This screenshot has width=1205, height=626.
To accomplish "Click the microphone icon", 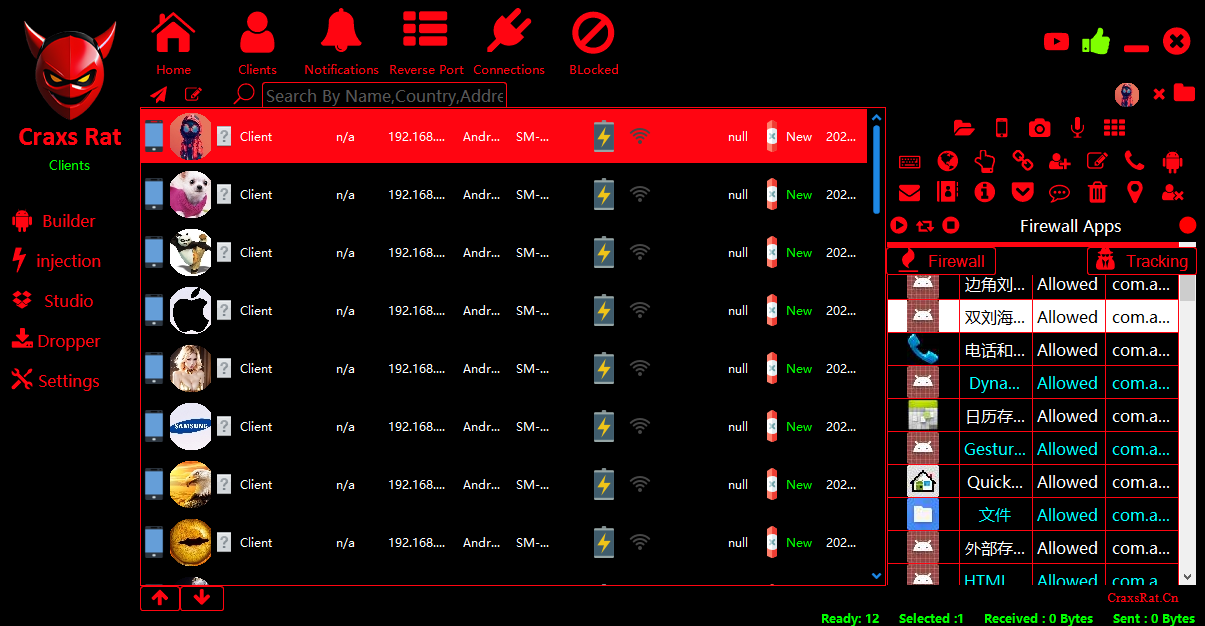I will coord(1077,128).
